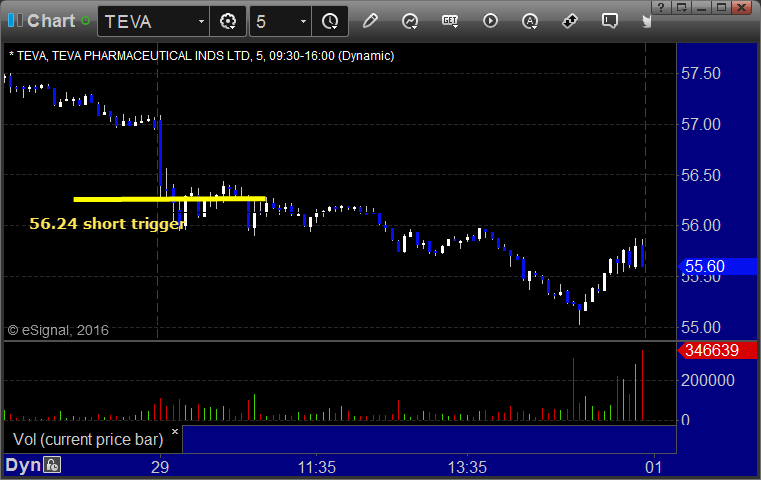Click the 346639 volume value marker
The image size is (761, 480).
717,350
